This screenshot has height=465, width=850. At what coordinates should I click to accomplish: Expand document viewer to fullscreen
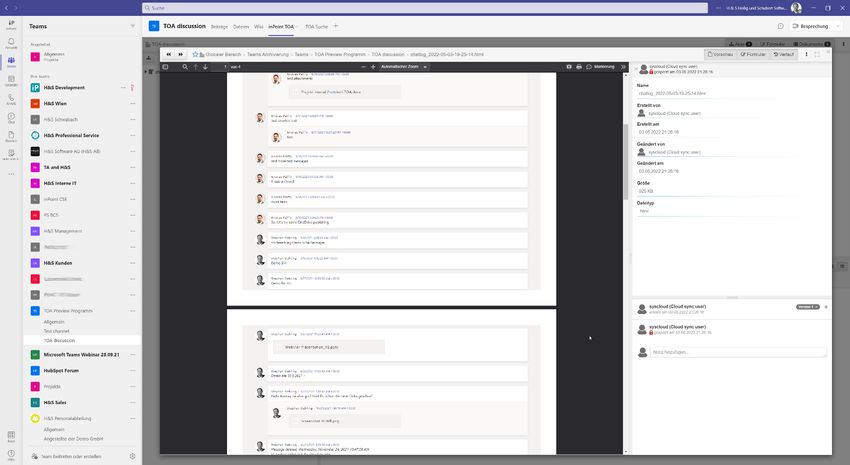pos(817,54)
